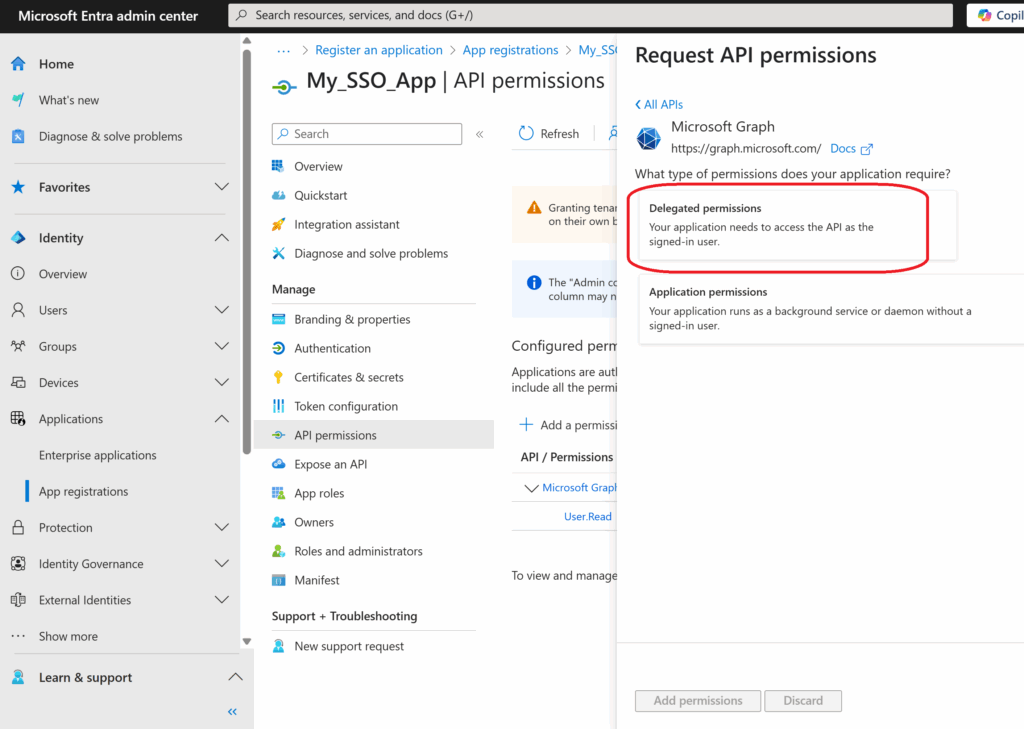Expand the Identity Governance chevron

click(222, 563)
